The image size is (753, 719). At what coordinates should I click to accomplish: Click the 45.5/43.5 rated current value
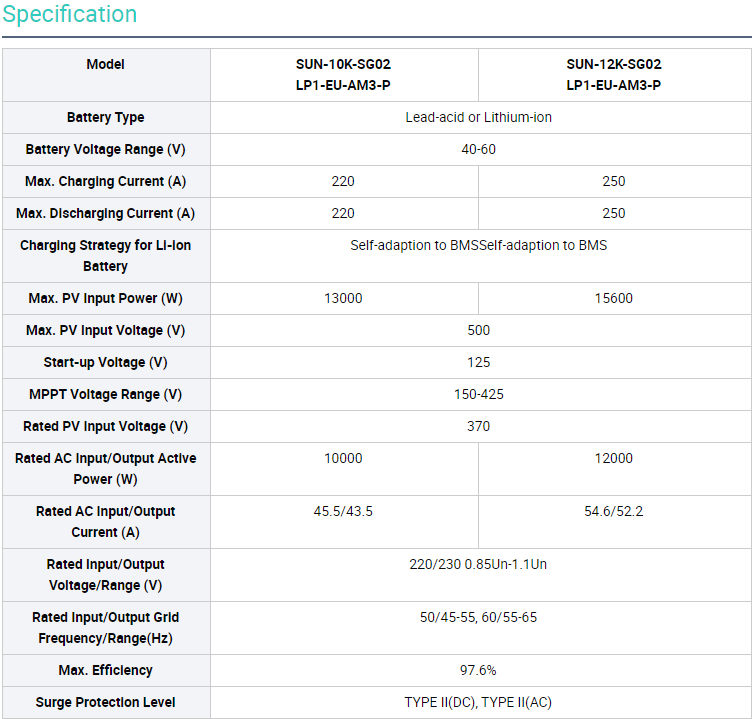click(x=343, y=512)
